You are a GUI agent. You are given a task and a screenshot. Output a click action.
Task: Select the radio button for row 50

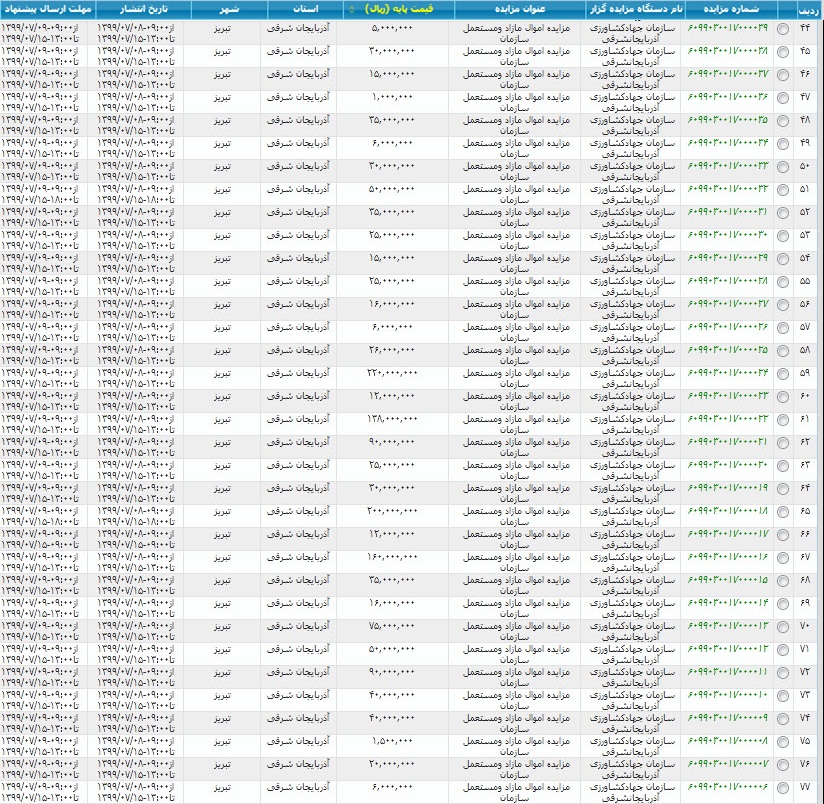pyautogui.click(x=782, y=166)
